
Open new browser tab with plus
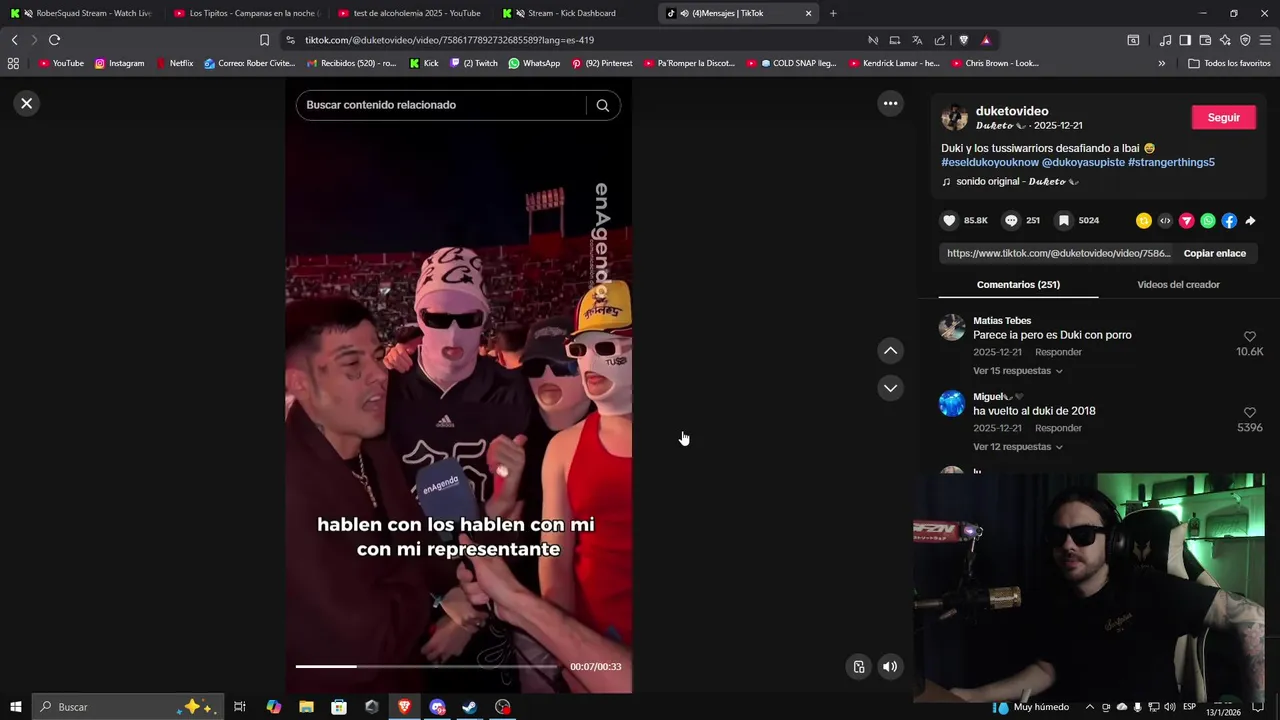click(x=833, y=13)
